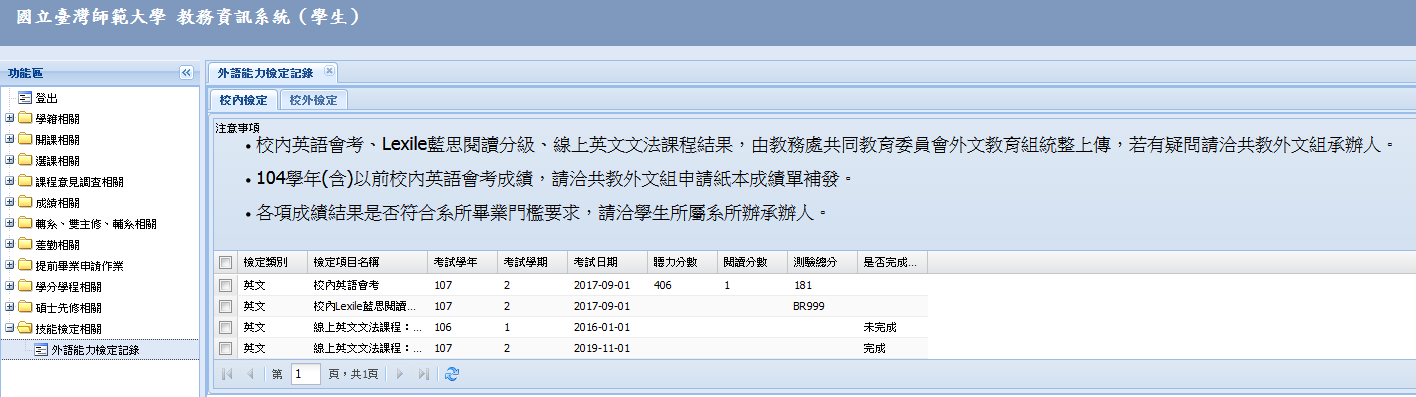Click the 提前畢業申請作業 folder icon
Screen dimensions: 1416x397
(x=25, y=266)
